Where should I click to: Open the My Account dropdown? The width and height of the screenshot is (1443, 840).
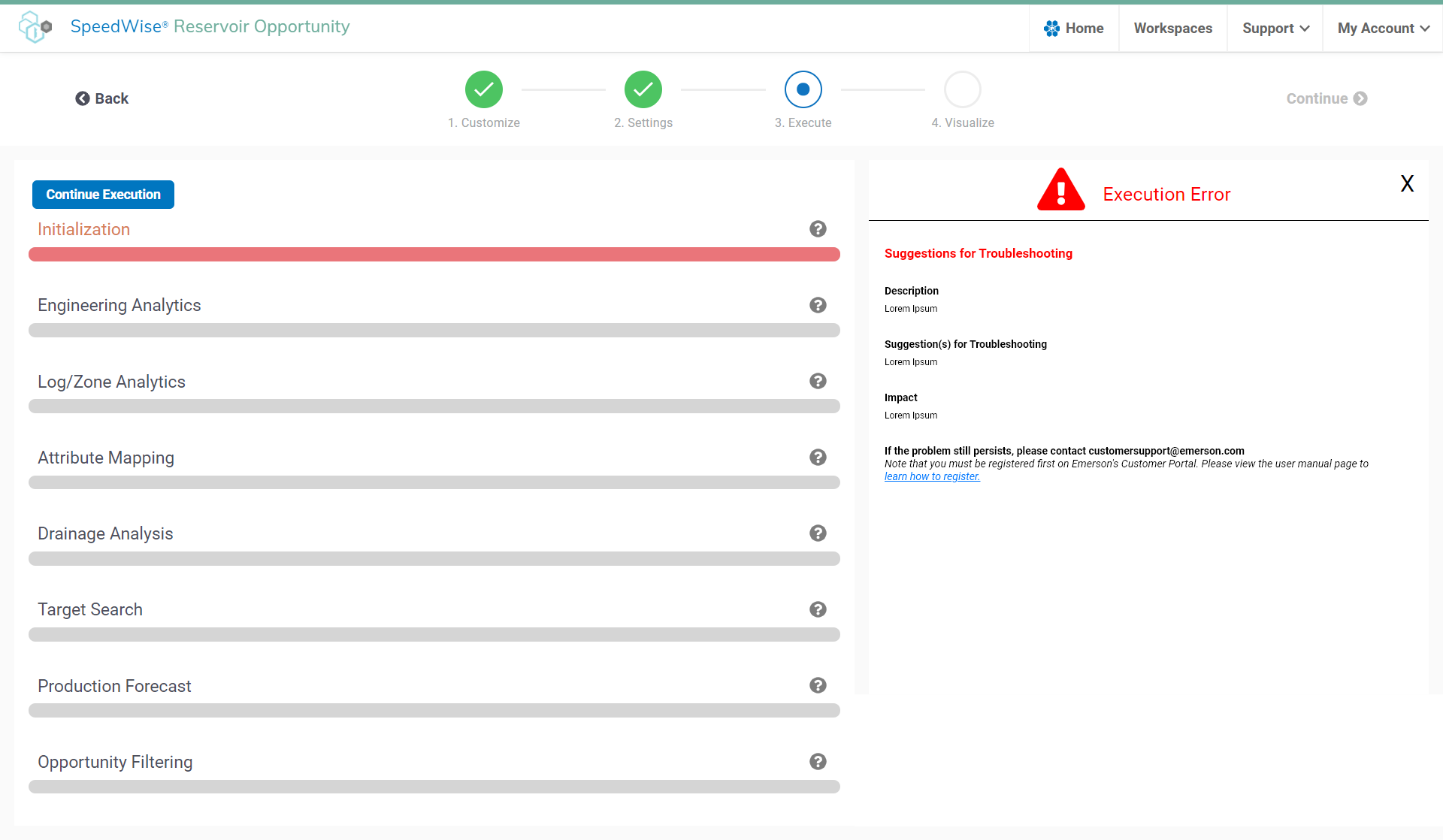click(x=1383, y=29)
